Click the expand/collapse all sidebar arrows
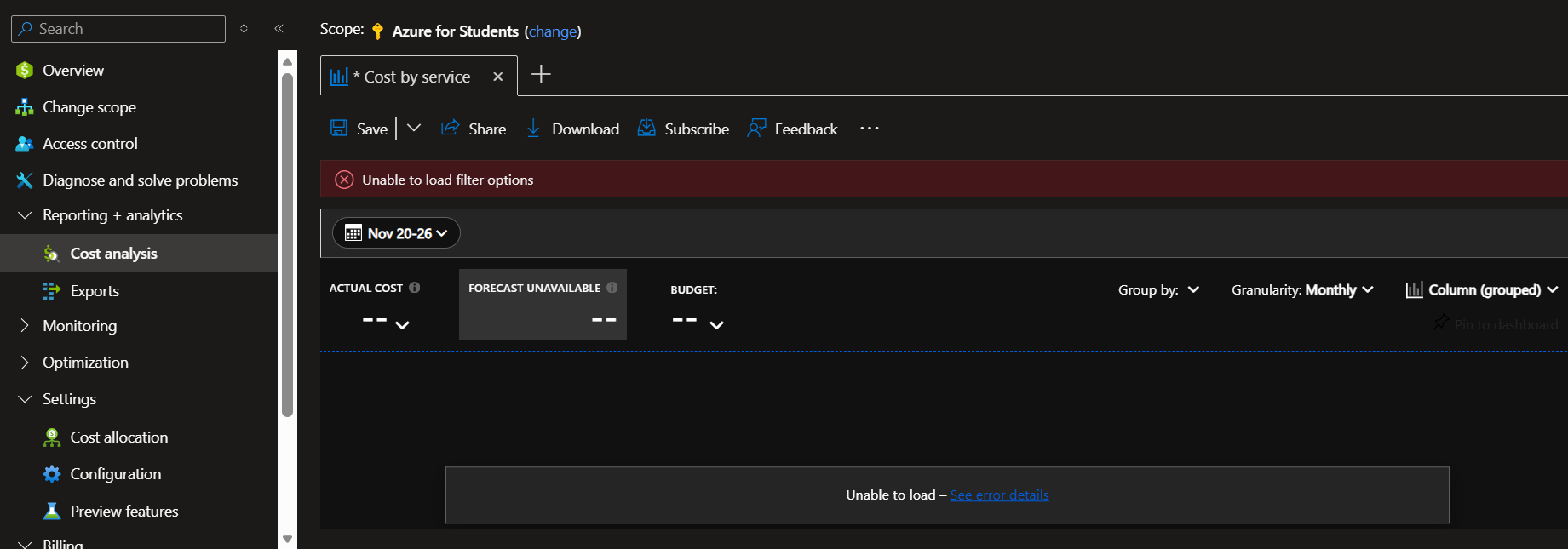Screen dimensions: 1568x549 pyautogui.click(x=244, y=29)
